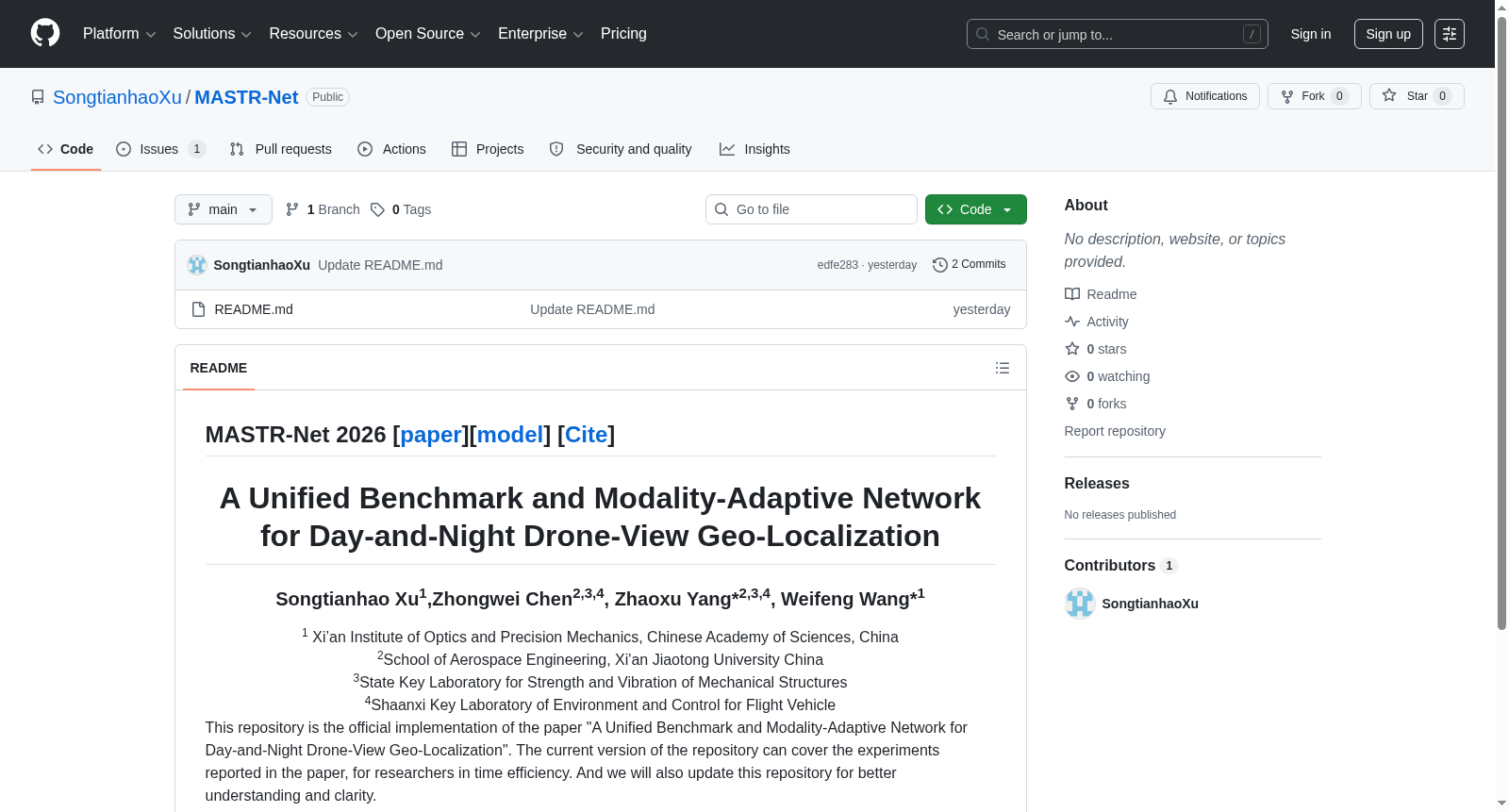1509x812 pixels.
Task: Click the Search or jump to field
Action: click(1118, 34)
